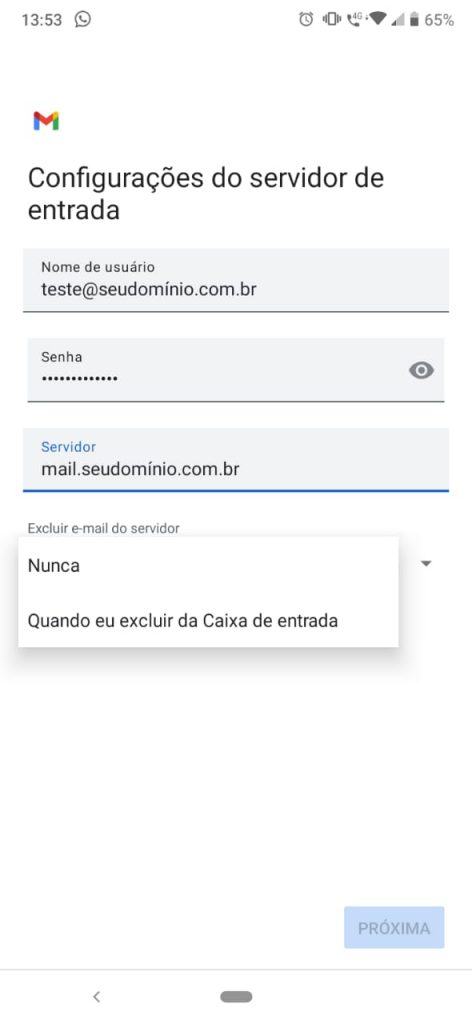Select the Nunca option
The width and height of the screenshot is (472, 1024).
pyautogui.click(x=208, y=566)
